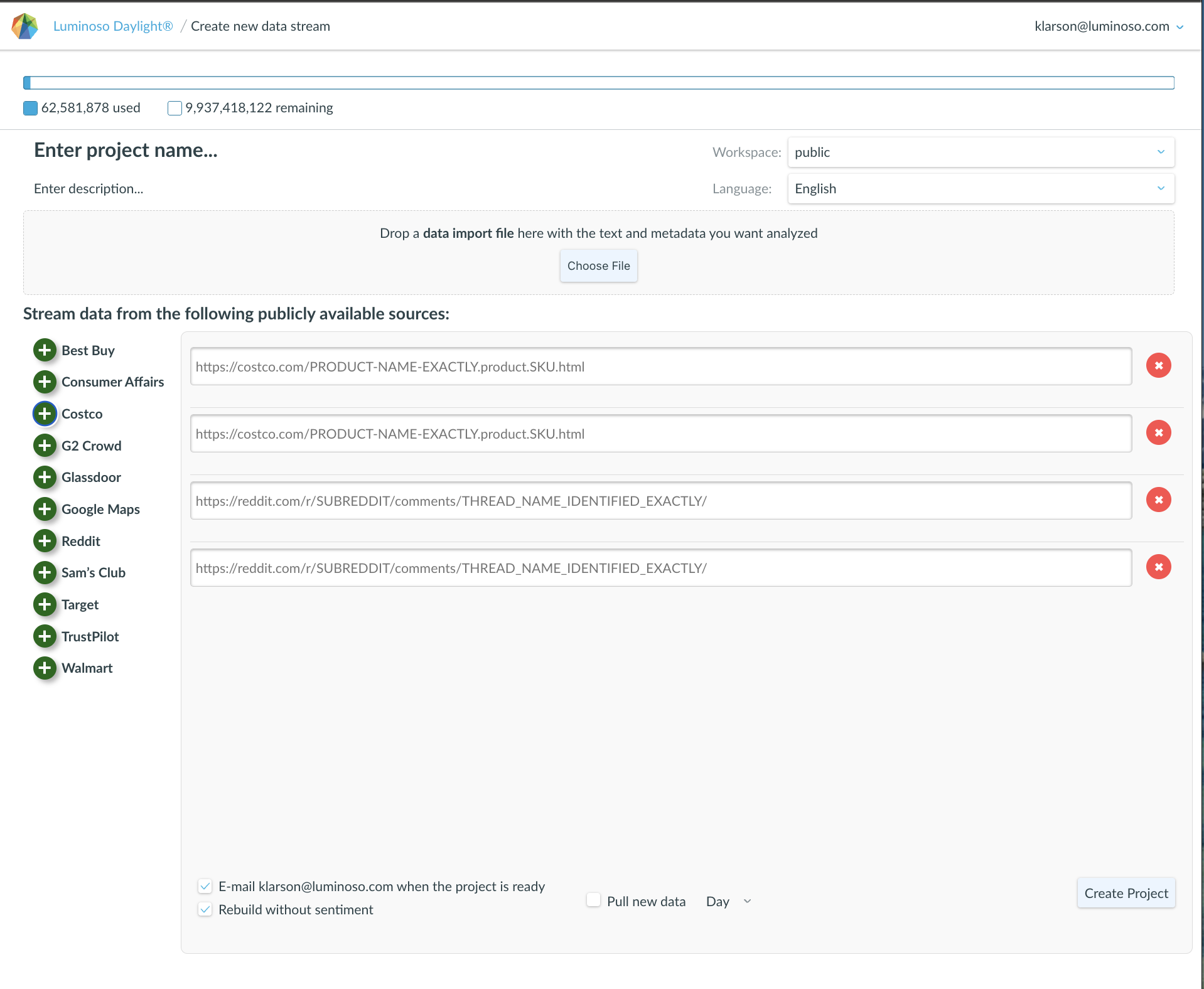Open the Day frequency dropdown

pos(728,902)
